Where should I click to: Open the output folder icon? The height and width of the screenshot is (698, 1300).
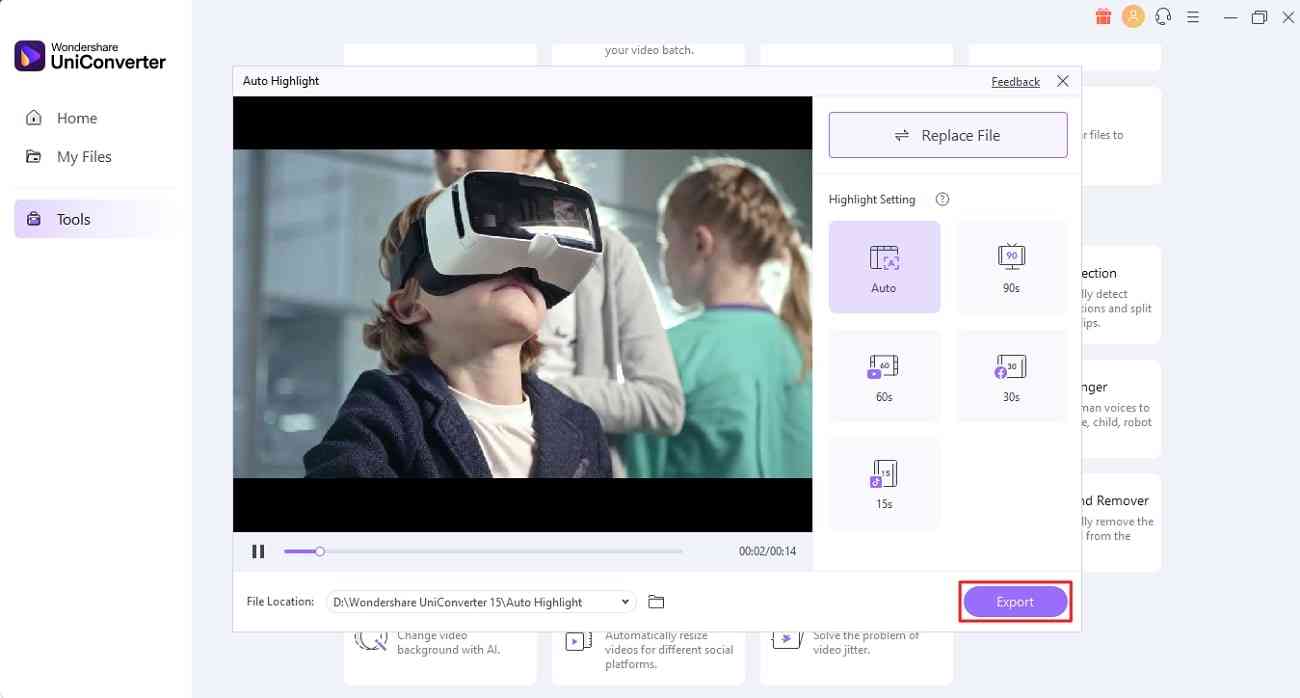coord(656,602)
